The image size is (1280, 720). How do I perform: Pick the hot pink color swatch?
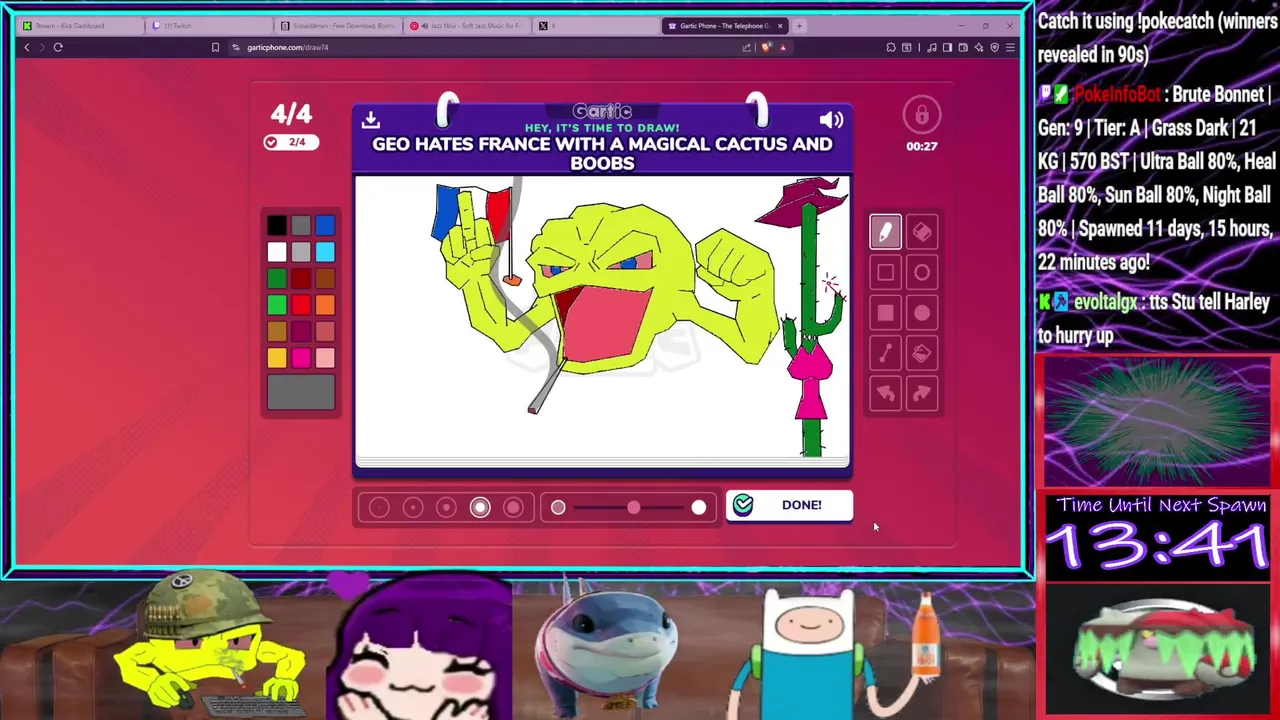pyautogui.click(x=301, y=358)
